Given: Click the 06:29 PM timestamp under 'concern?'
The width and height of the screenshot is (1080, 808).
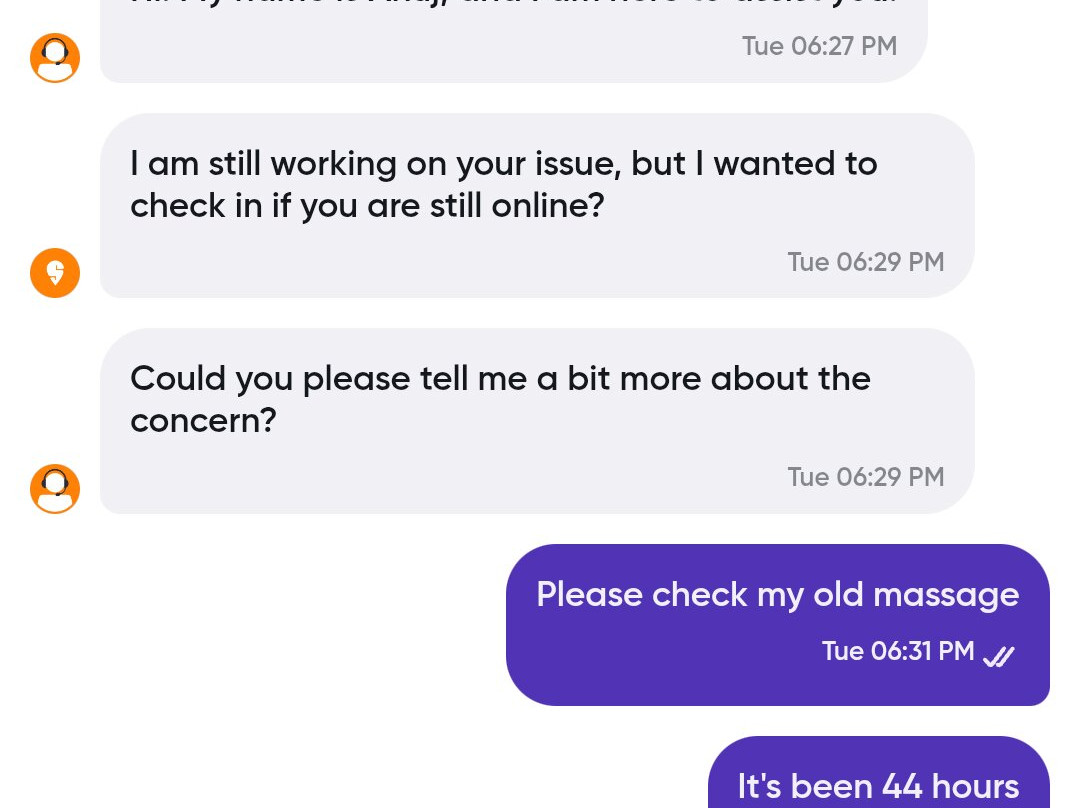Looking at the screenshot, I should 865,477.
